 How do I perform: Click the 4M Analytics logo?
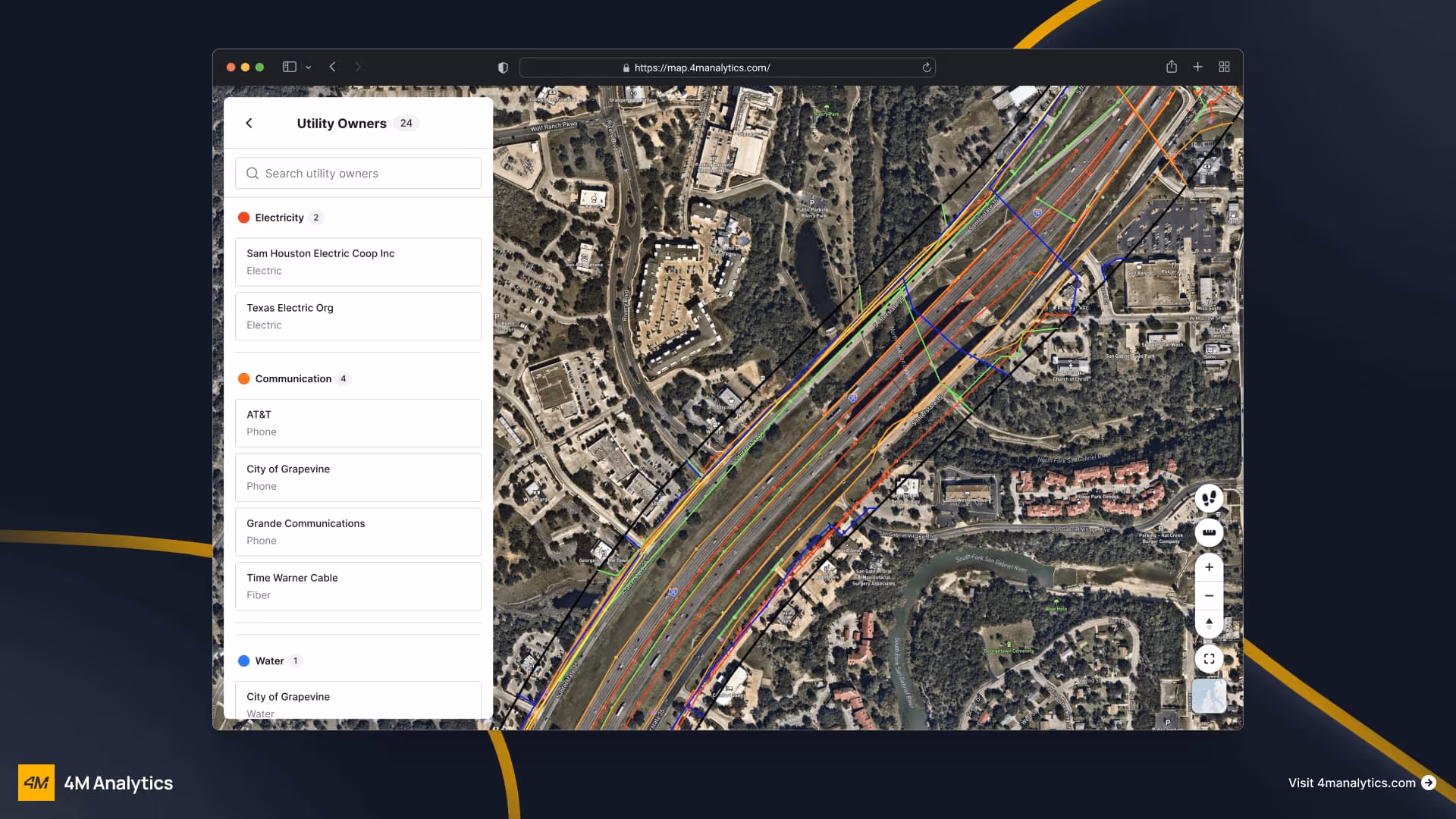(x=96, y=783)
